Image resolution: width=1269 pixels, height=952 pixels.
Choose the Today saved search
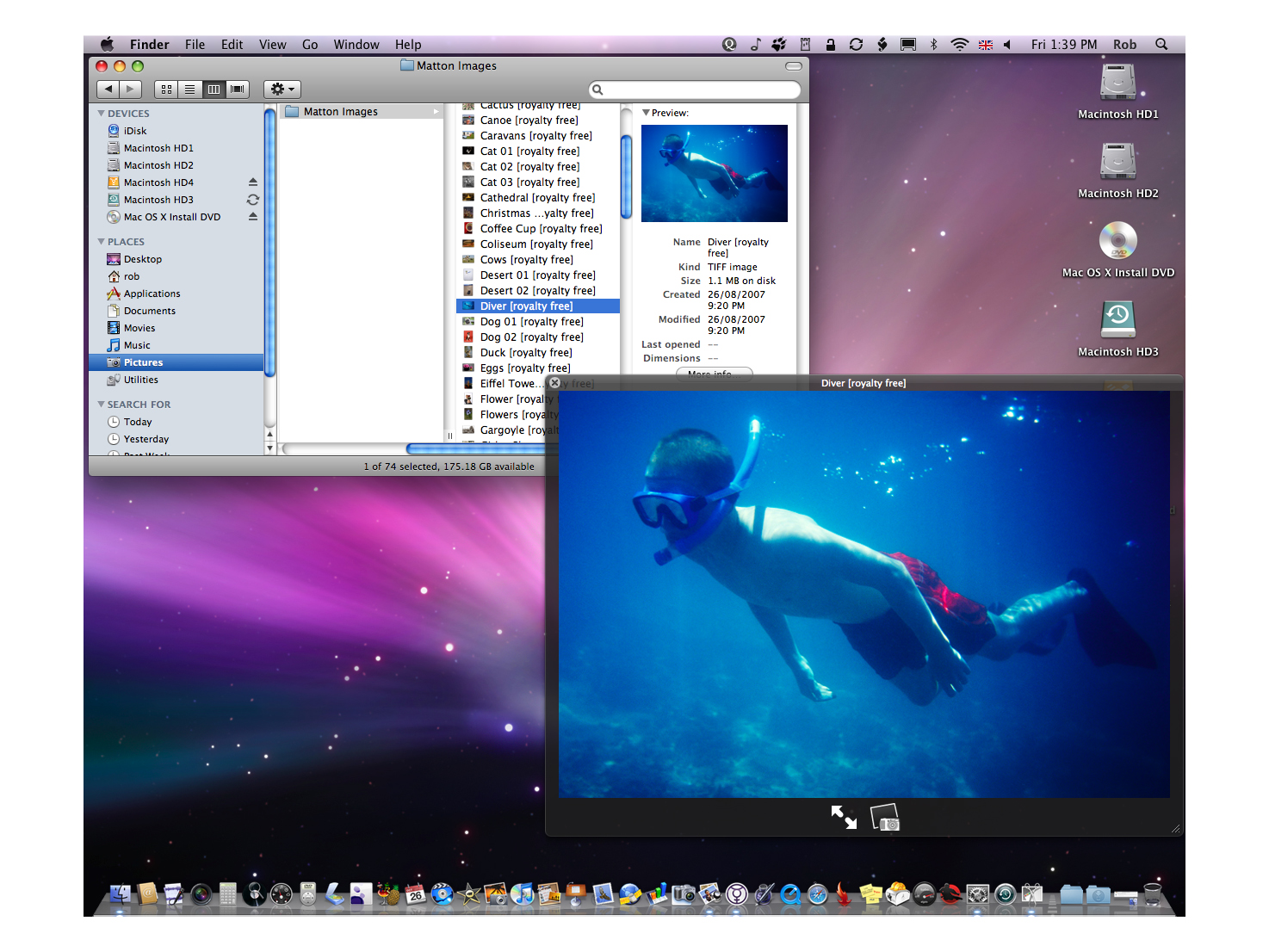click(176, 422)
